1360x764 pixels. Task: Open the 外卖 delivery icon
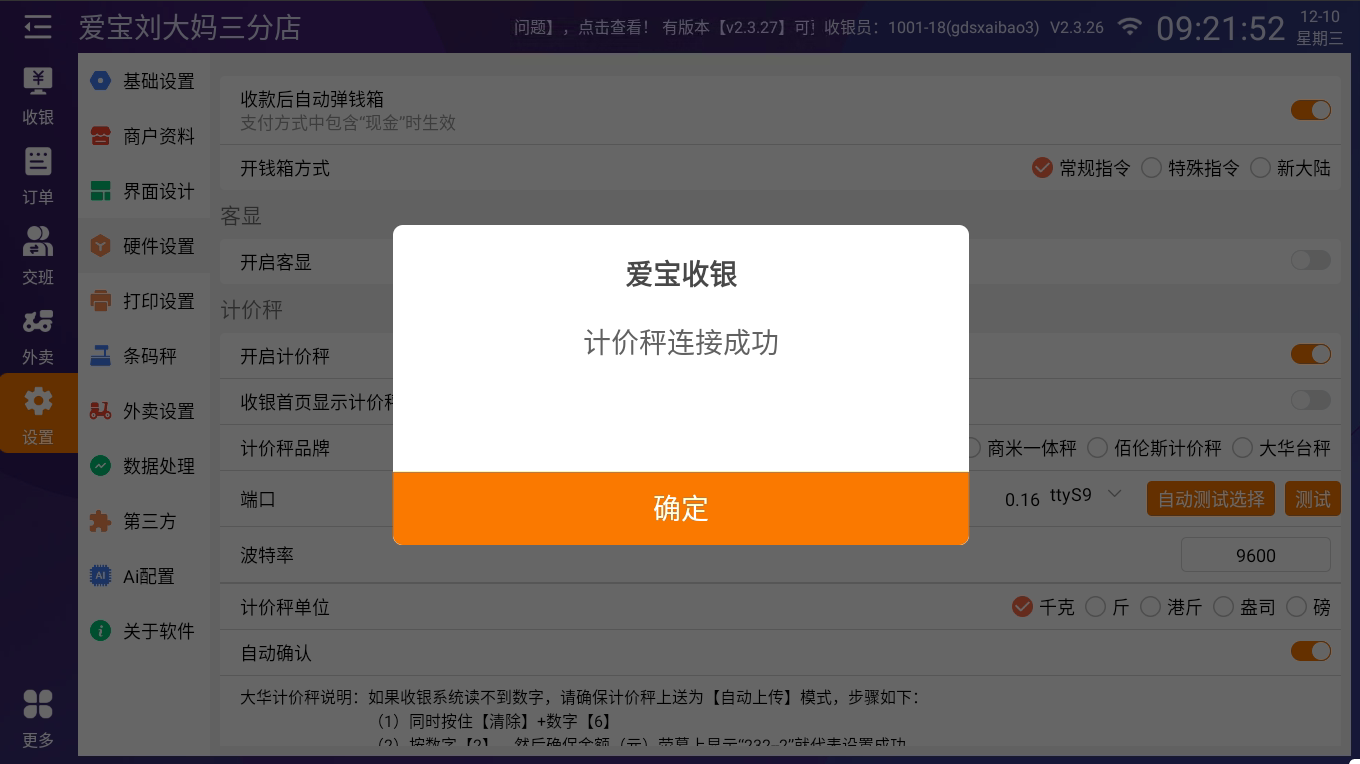(38, 322)
